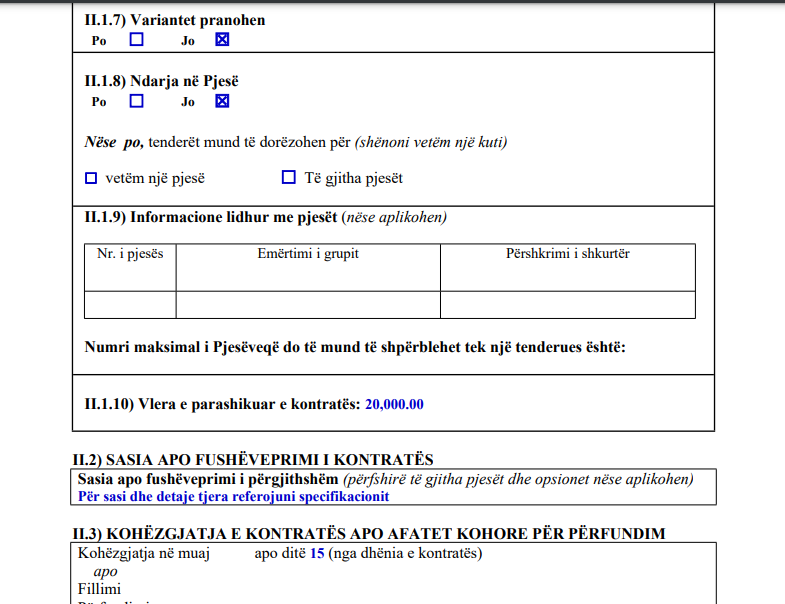Click the 20,000.00 contract value
This screenshot has width=785, height=604.
(394, 404)
